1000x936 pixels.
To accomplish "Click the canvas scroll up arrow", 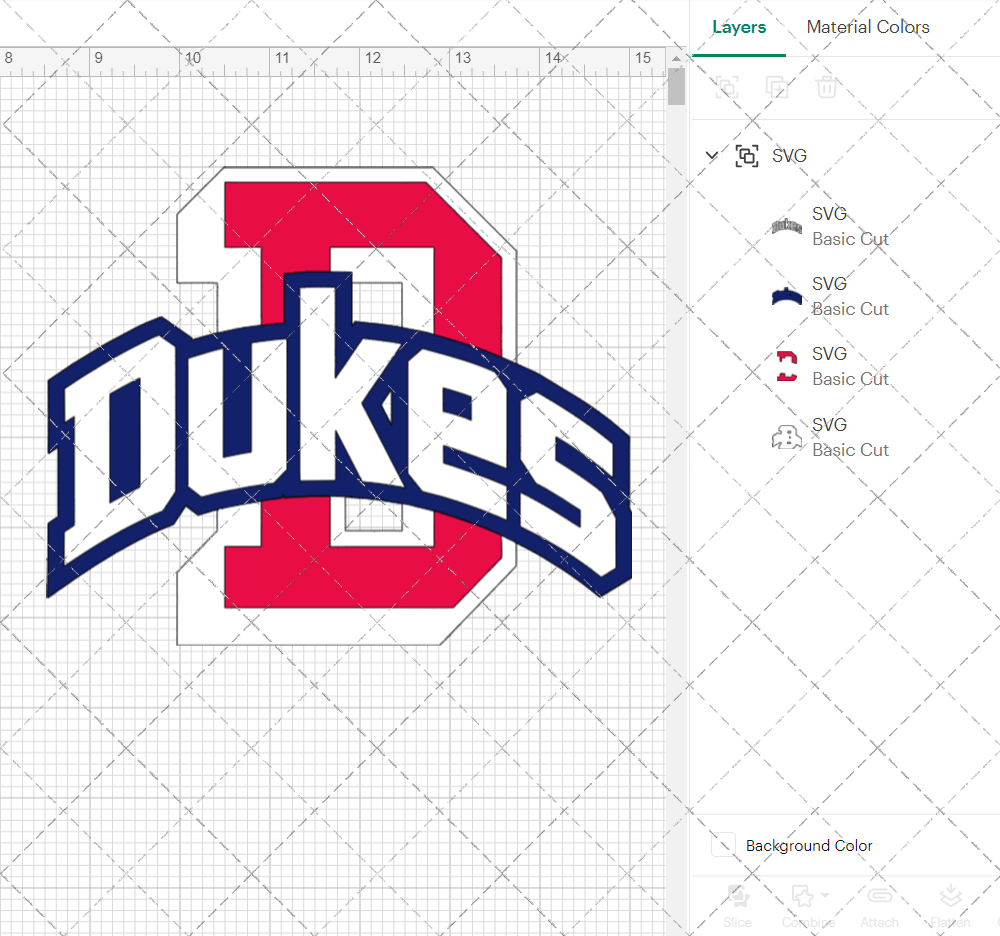I will (676, 58).
